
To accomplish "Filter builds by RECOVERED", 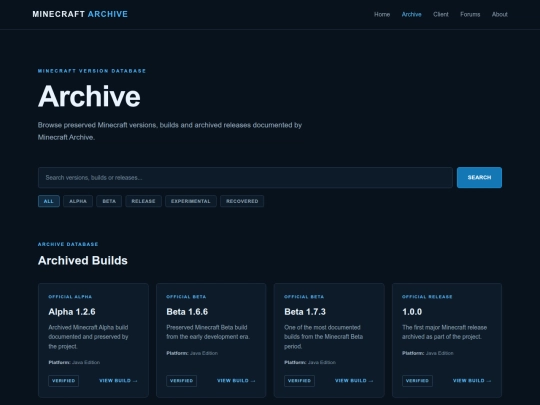I will point(242,201).
